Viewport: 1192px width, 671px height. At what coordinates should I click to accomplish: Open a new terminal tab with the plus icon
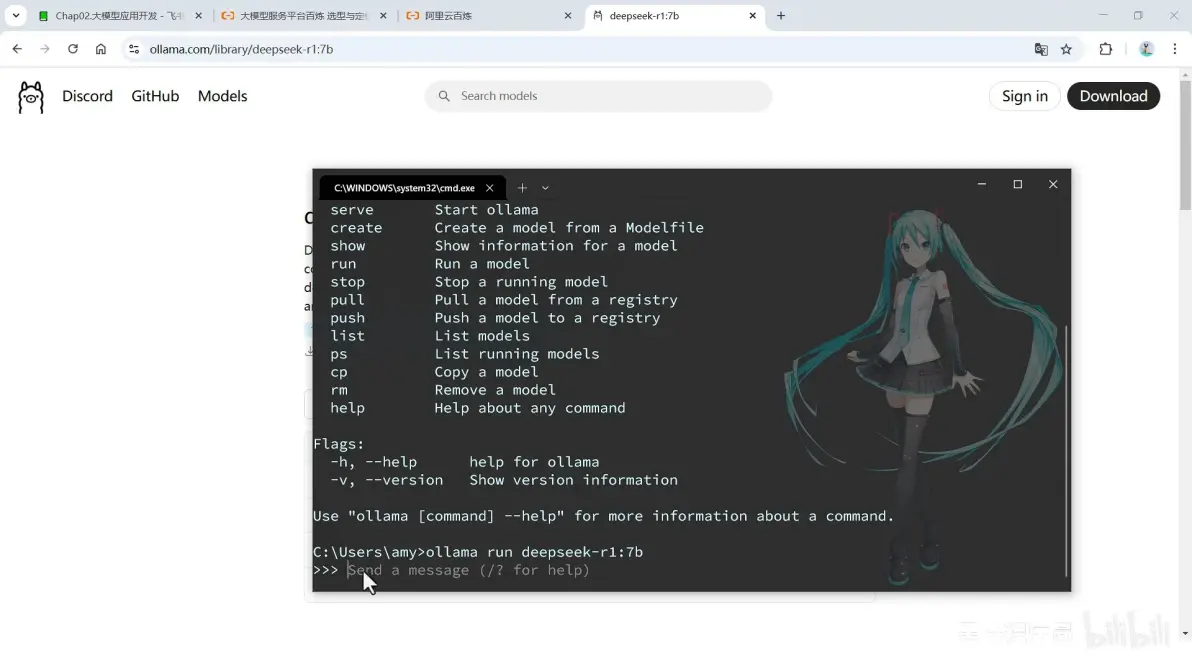coord(522,187)
